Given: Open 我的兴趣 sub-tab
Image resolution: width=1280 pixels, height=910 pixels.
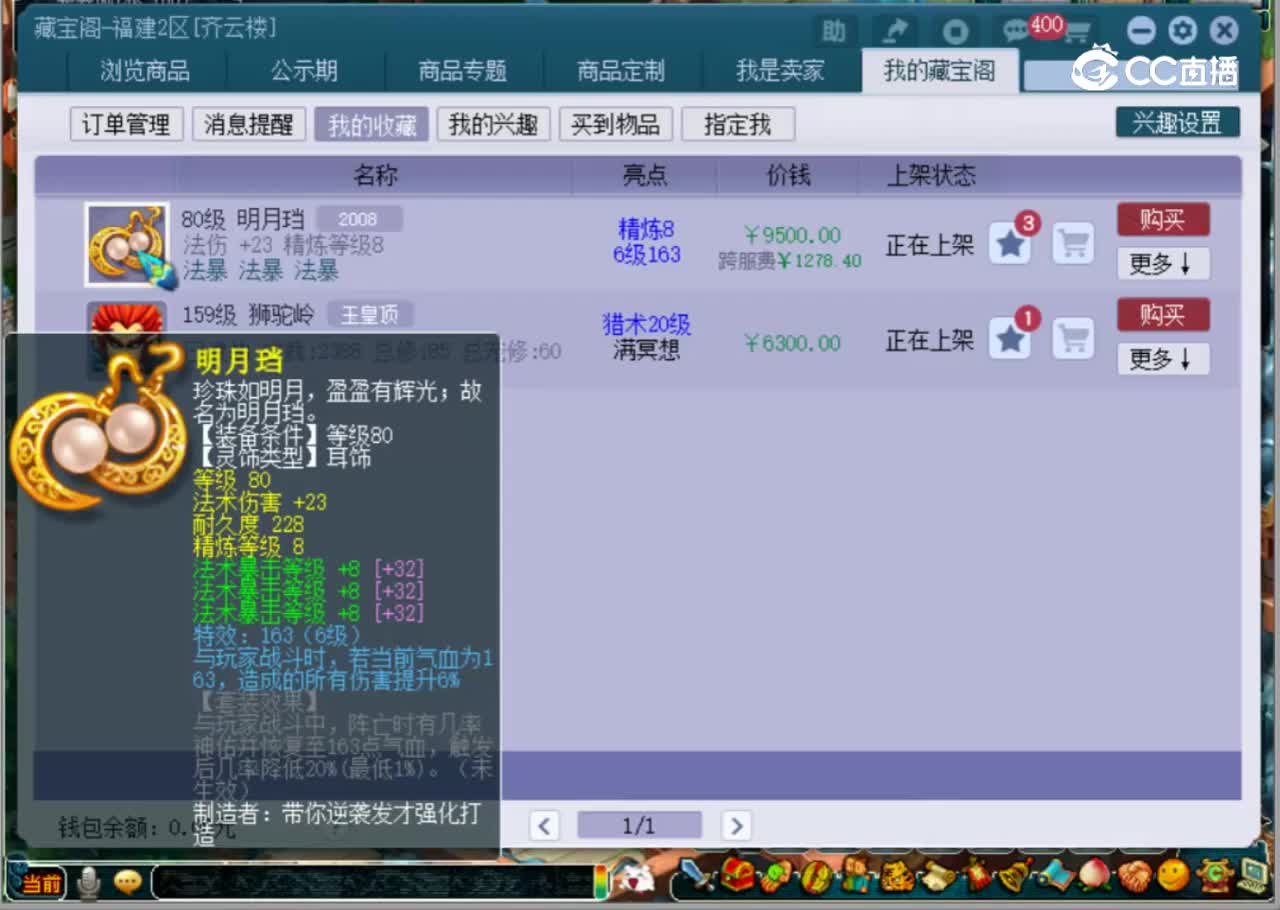Looking at the screenshot, I should point(493,125).
